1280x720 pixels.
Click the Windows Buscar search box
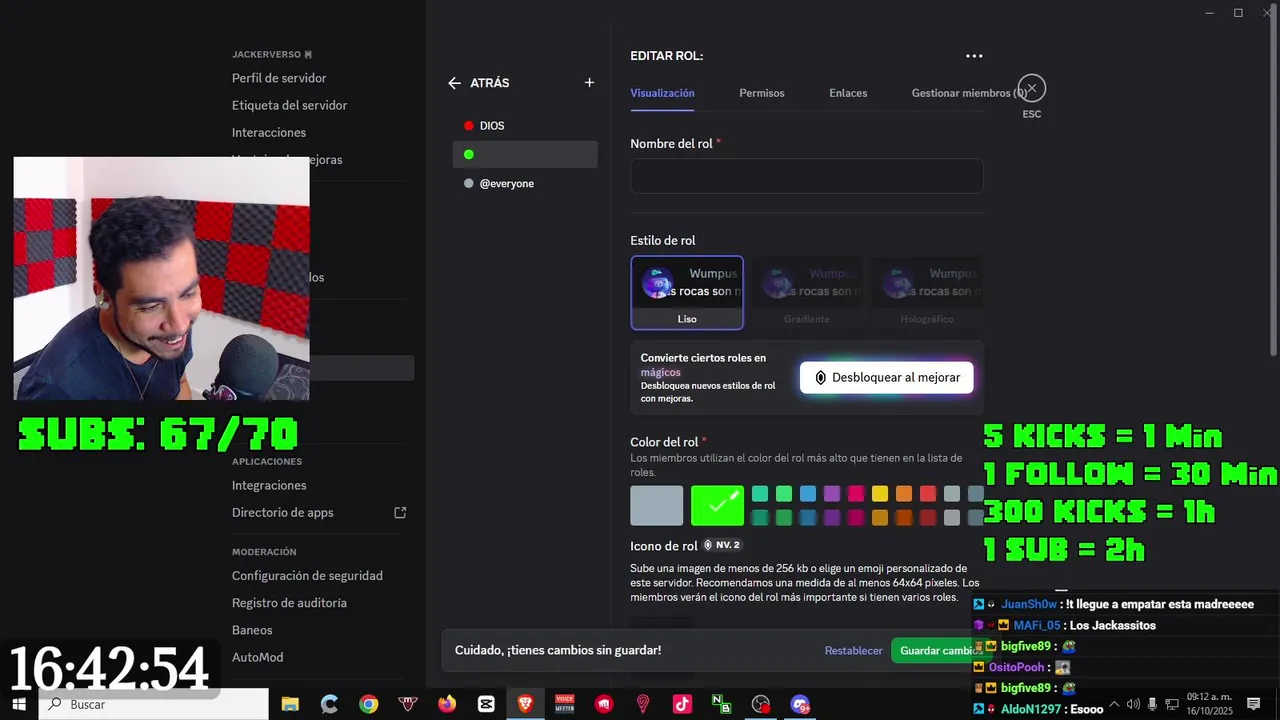[x=153, y=704]
